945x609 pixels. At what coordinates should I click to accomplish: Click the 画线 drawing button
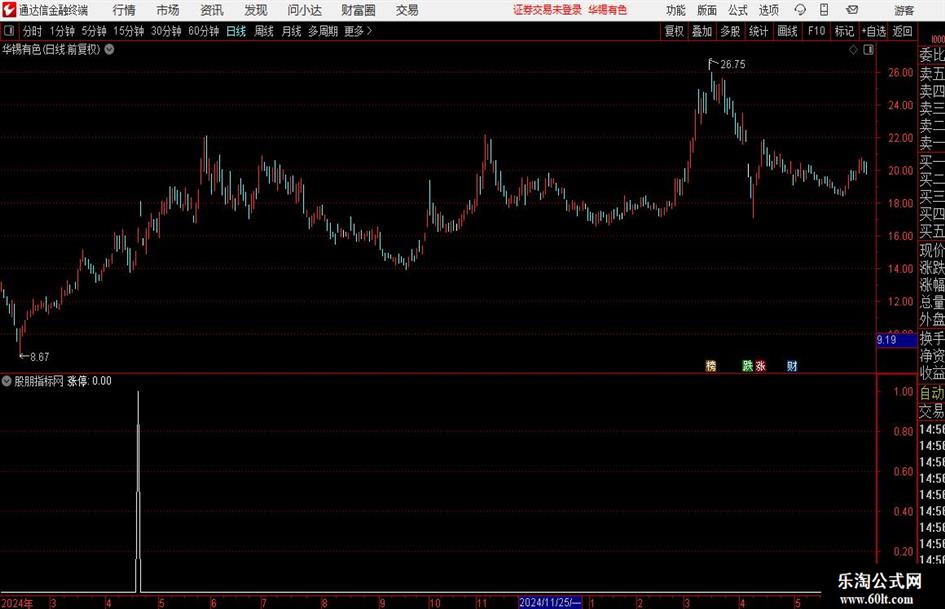[788, 31]
